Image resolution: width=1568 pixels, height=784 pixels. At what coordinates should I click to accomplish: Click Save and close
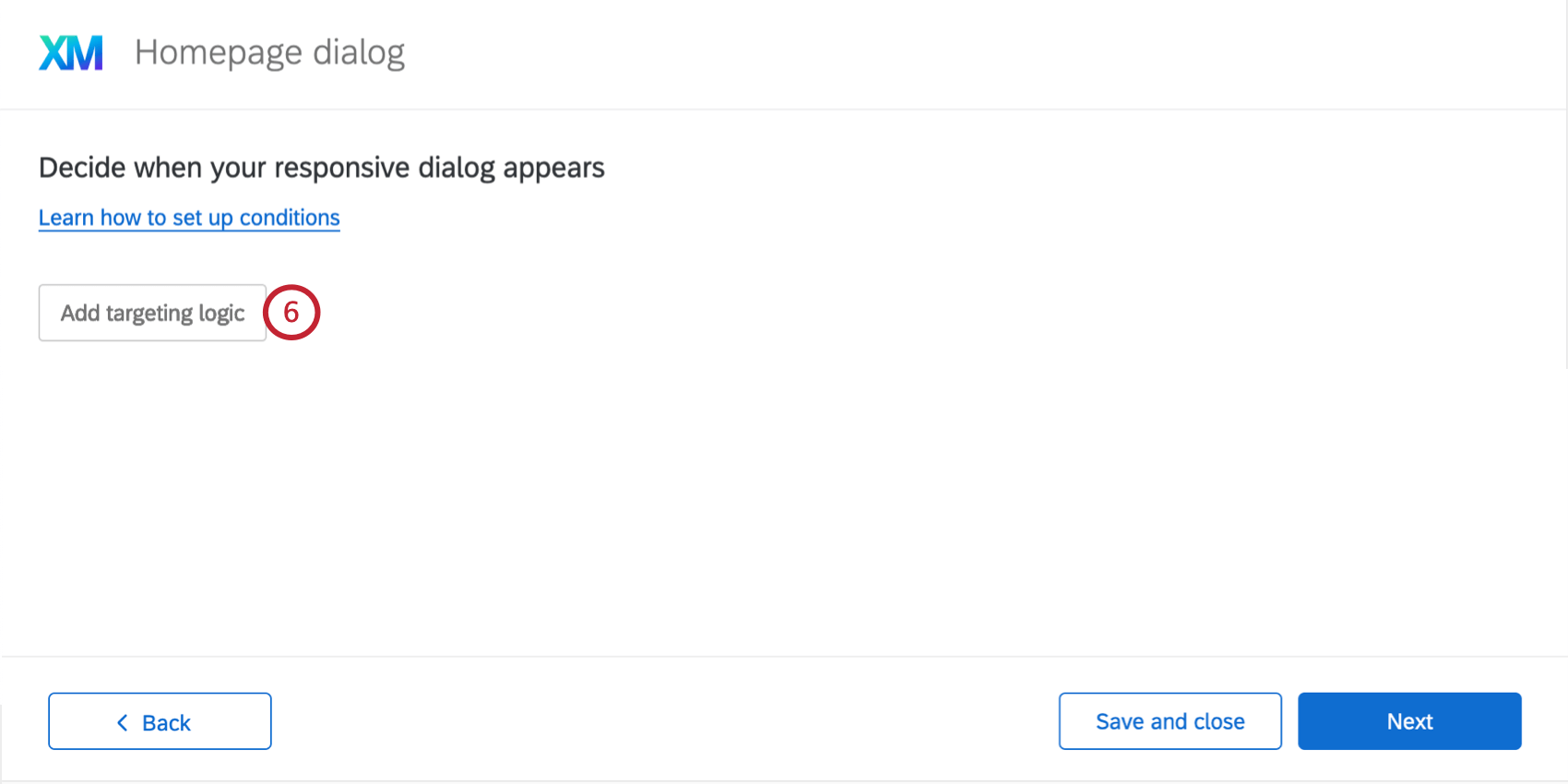tap(1170, 721)
